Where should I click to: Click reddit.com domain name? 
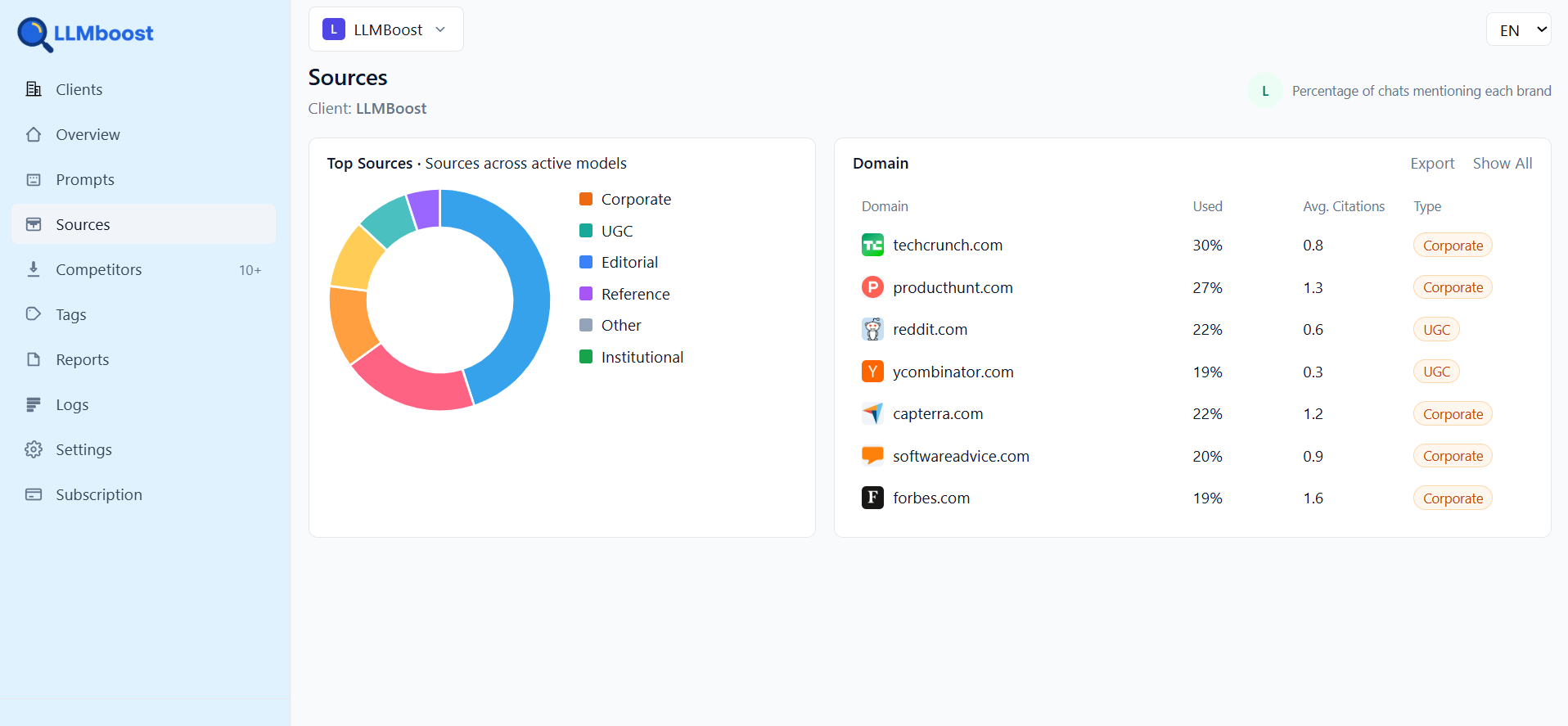click(930, 329)
